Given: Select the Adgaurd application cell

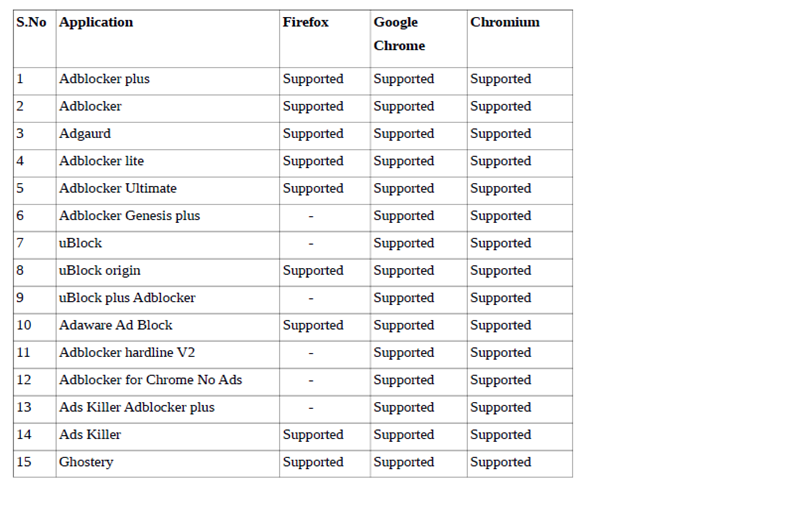Looking at the screenshot, I should [85, 134].
